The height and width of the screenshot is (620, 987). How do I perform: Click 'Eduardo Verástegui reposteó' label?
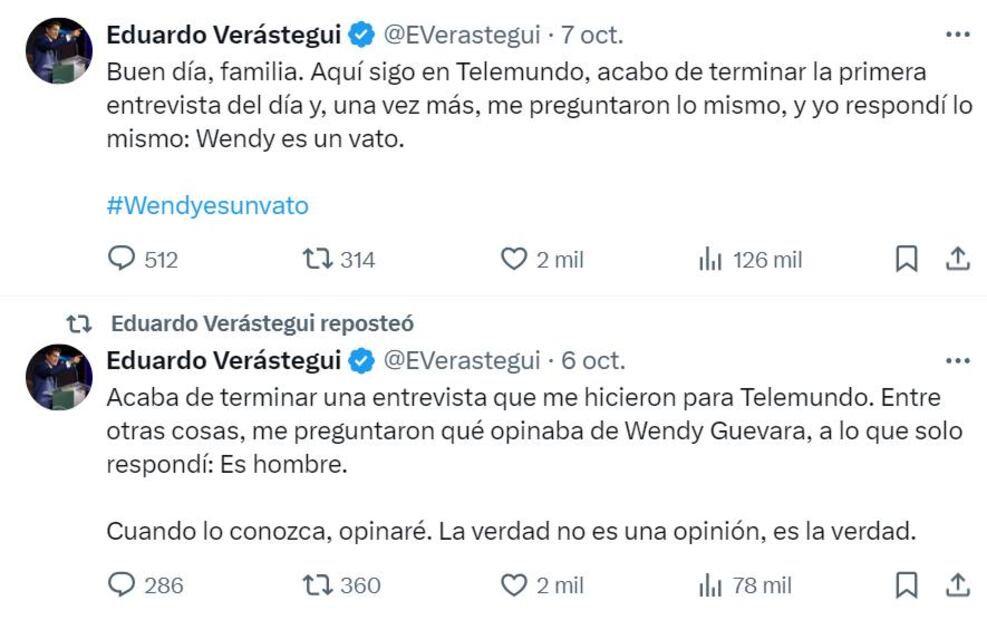[x=262, y=324]
